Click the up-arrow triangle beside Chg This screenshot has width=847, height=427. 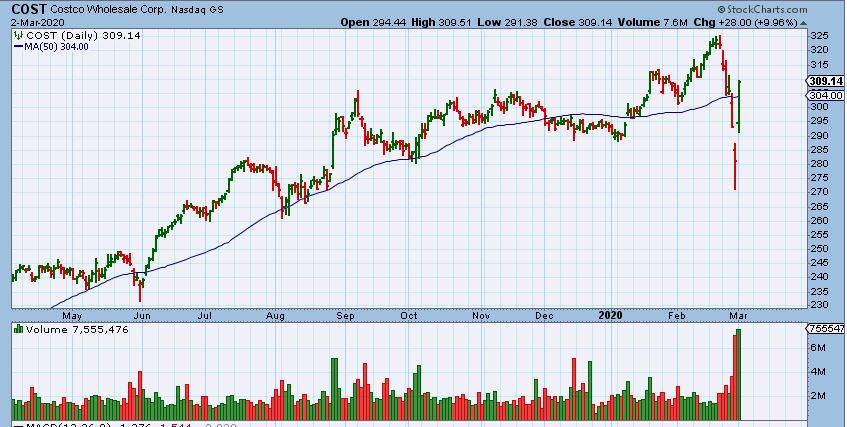(x=803, y=23)
